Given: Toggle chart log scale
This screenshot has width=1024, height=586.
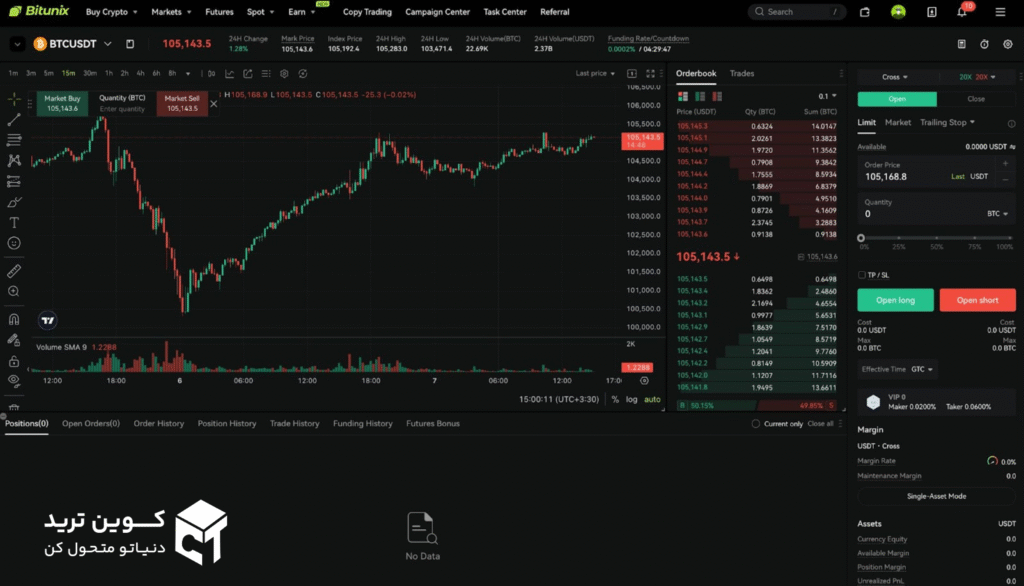Looking at the screenshot, I should tap(631, 399).
